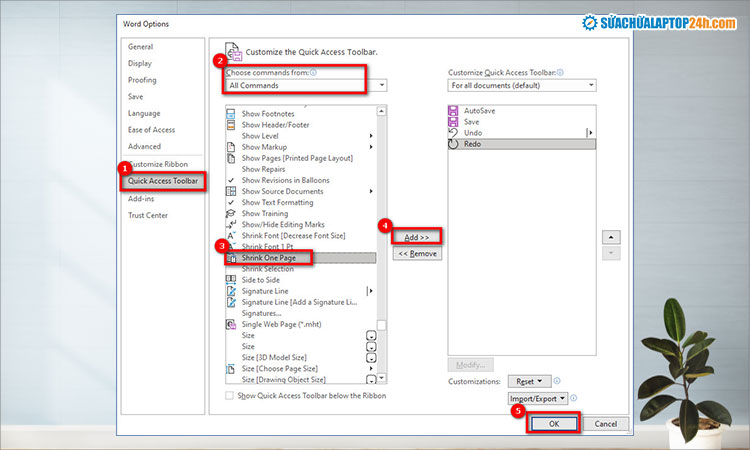Expand the Show Markup submenu arrow
The height and width of the screenshot is (450, 750).
click(x=371, y=147)
